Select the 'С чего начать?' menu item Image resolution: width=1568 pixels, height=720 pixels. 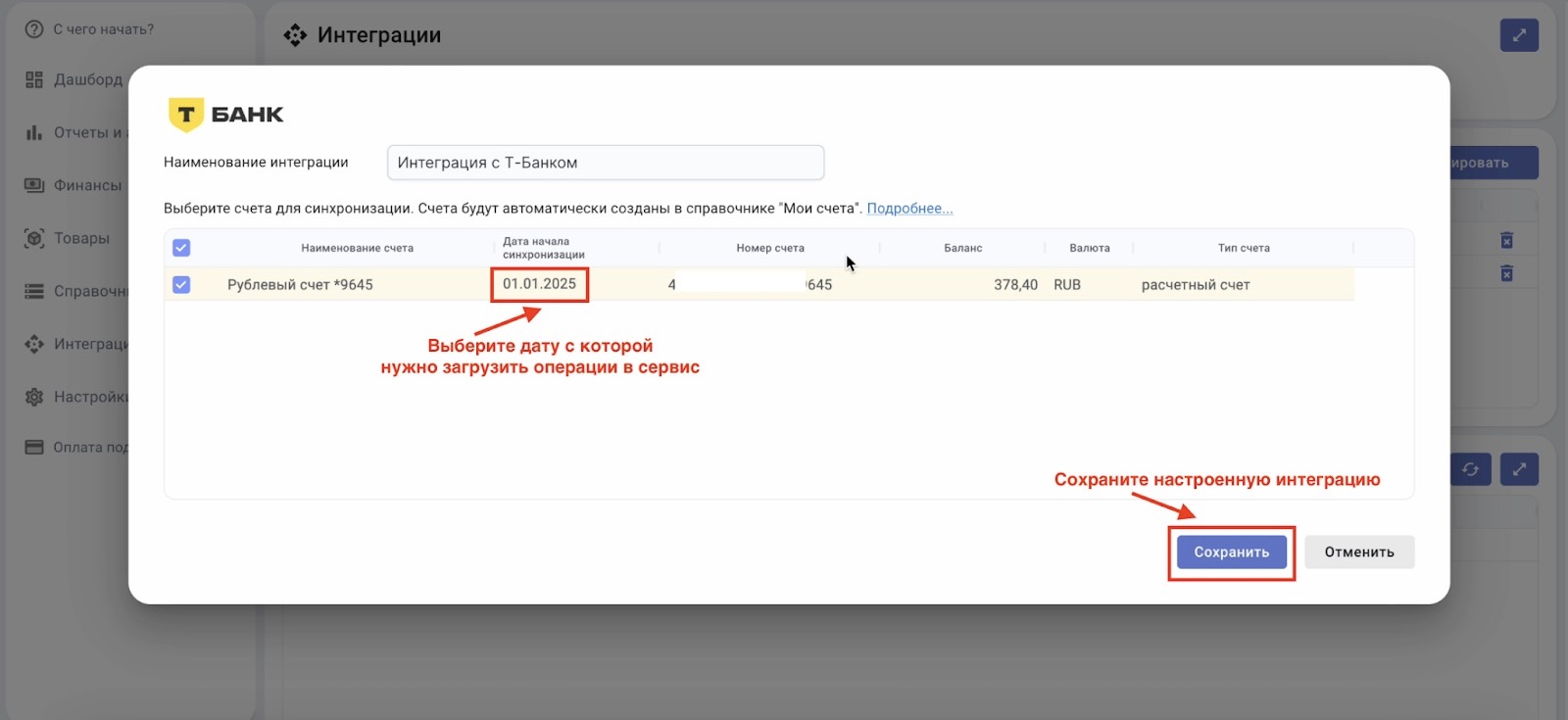(104, 29)
